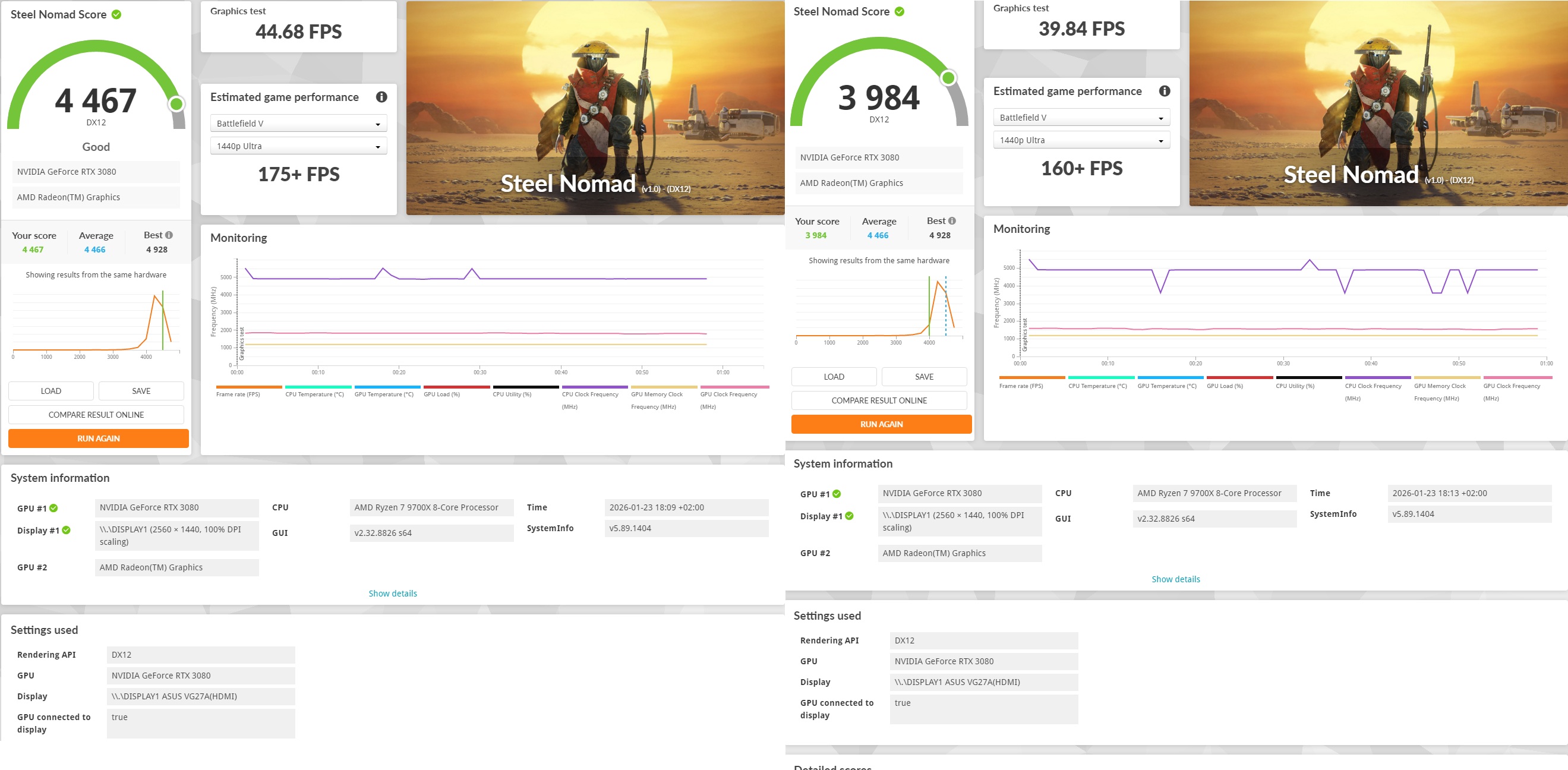Open 1440p Ultra resolution dropdown above 175+ FPS
The image size is (1568, 770).
[298, 146]
